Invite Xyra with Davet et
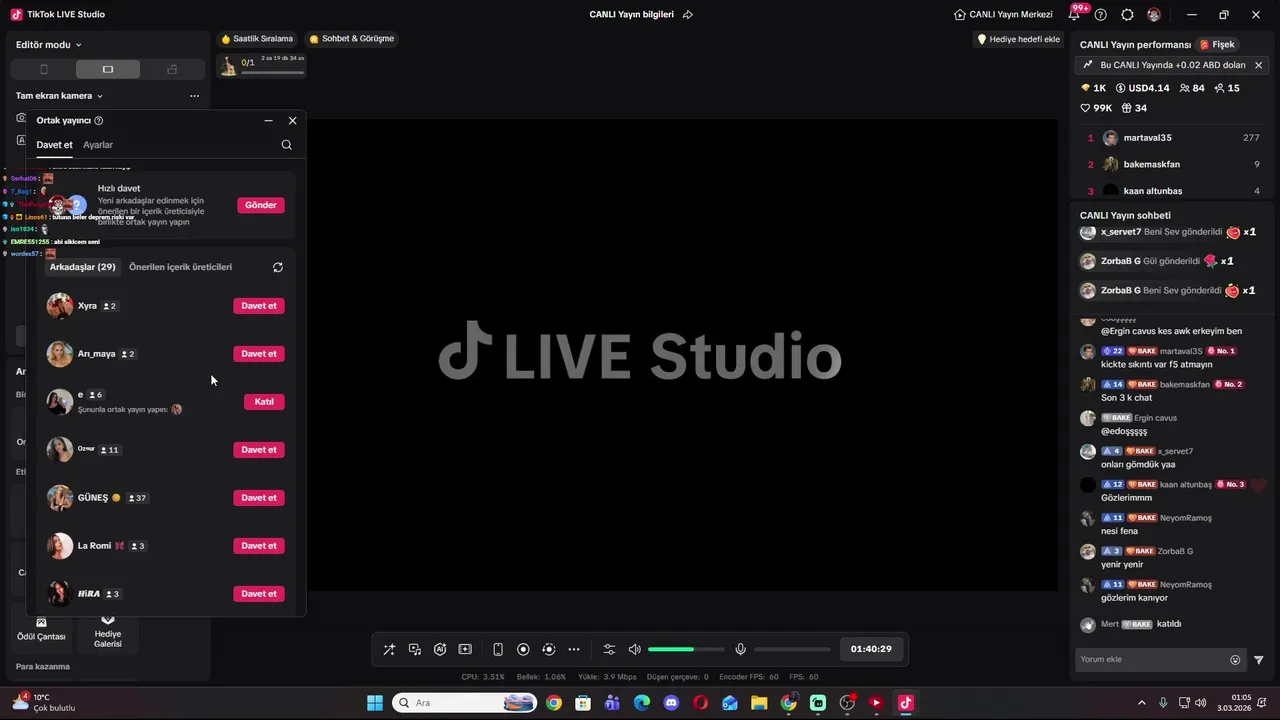This screenshot has width=1280, height=720. (x=259, y=306)
